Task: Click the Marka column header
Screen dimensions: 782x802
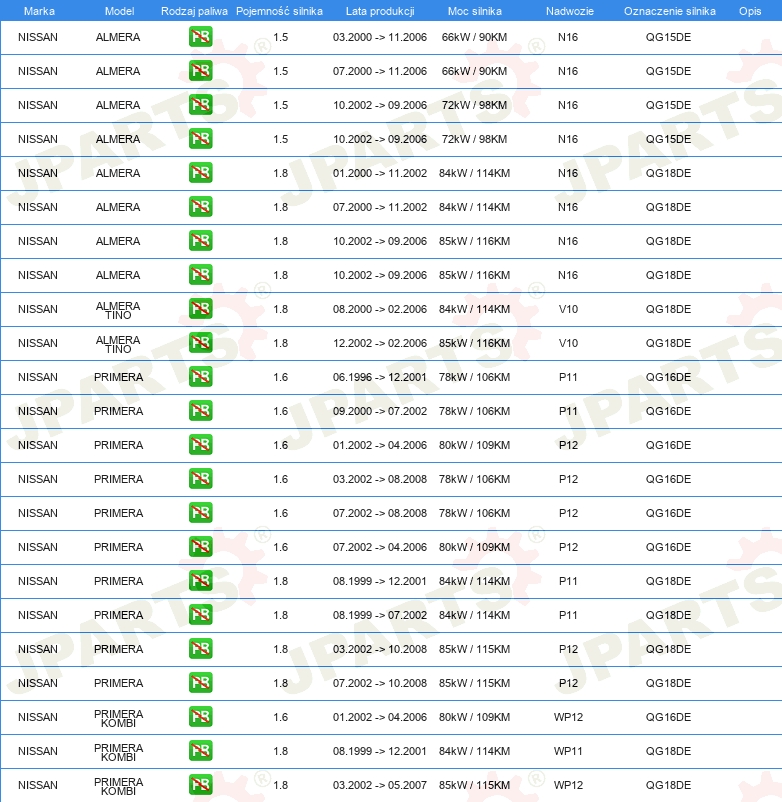Action: click(x=39, y=11)
